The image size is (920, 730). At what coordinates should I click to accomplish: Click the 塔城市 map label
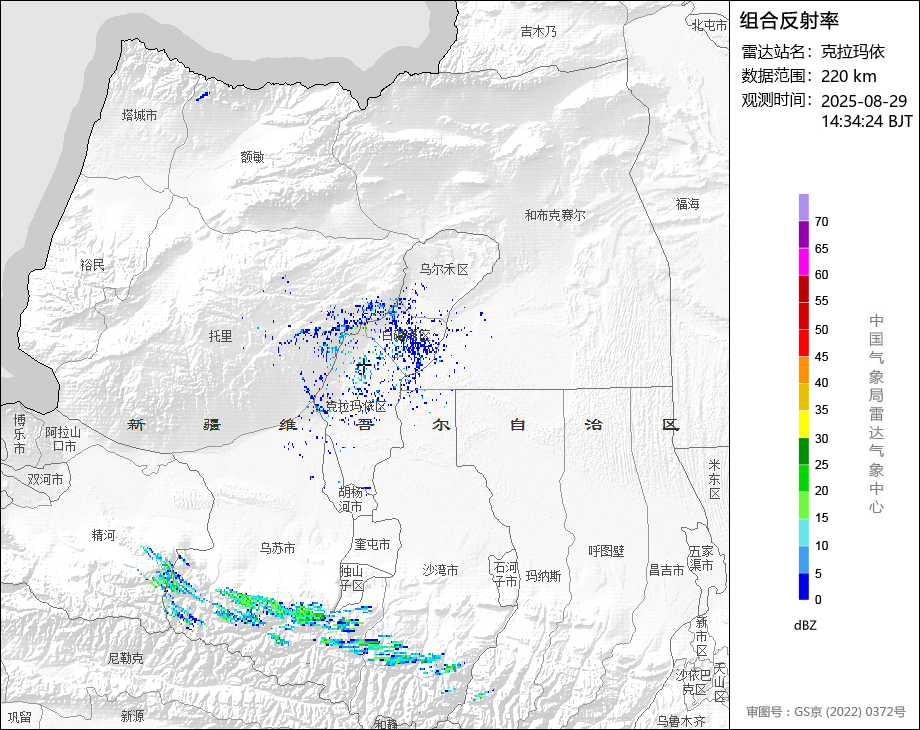tap(140, 115)
